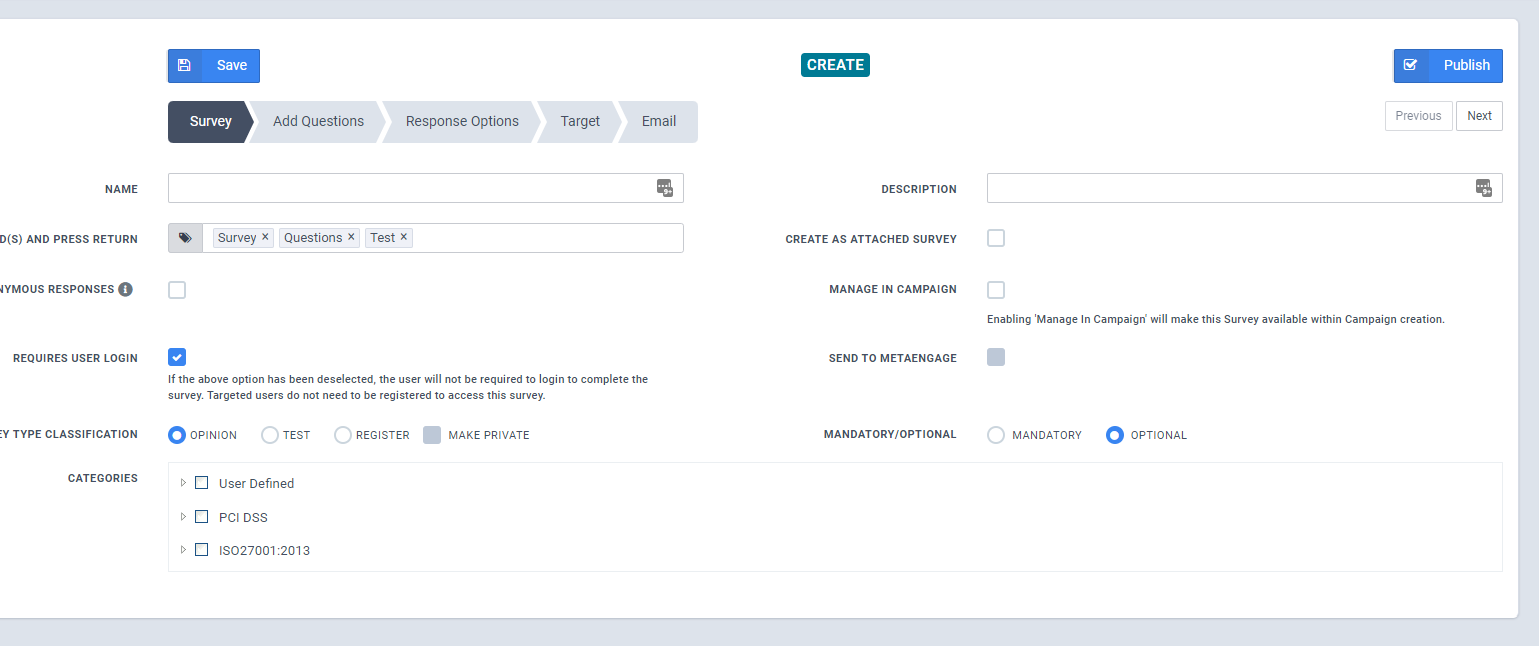Enable Manage In Campaign checkbox
Screen dimensions: 1539x646
[x=996, y=290]
